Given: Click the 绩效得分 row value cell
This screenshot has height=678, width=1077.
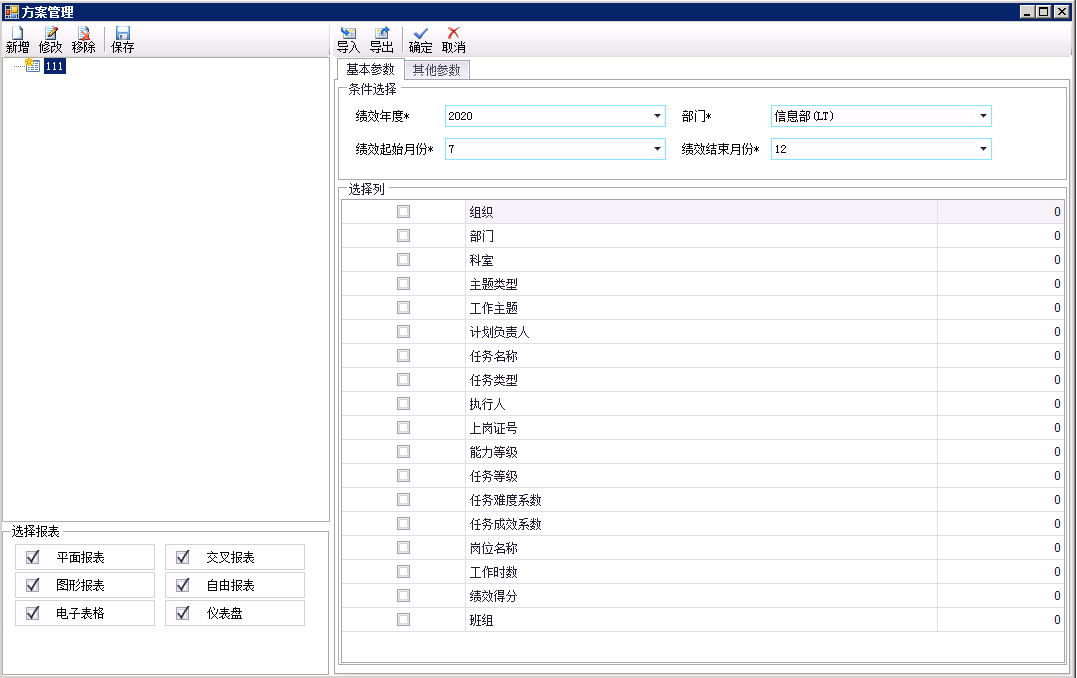Looking at the screenshot, I should 1000,596.
